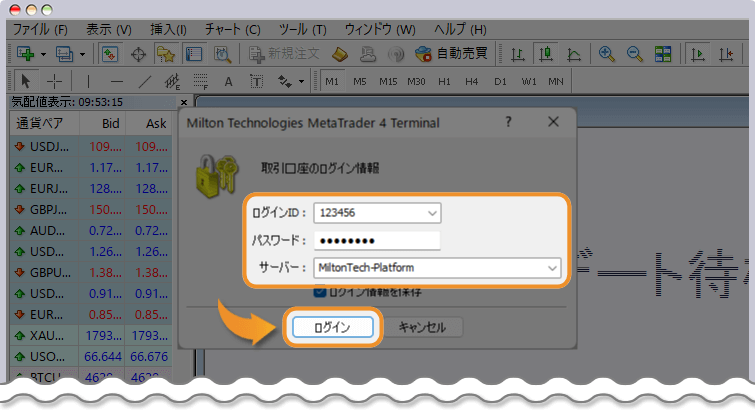This screenshot has width=755, height=410.
Task: Click the パスワード input field
Action: [377, 240]
